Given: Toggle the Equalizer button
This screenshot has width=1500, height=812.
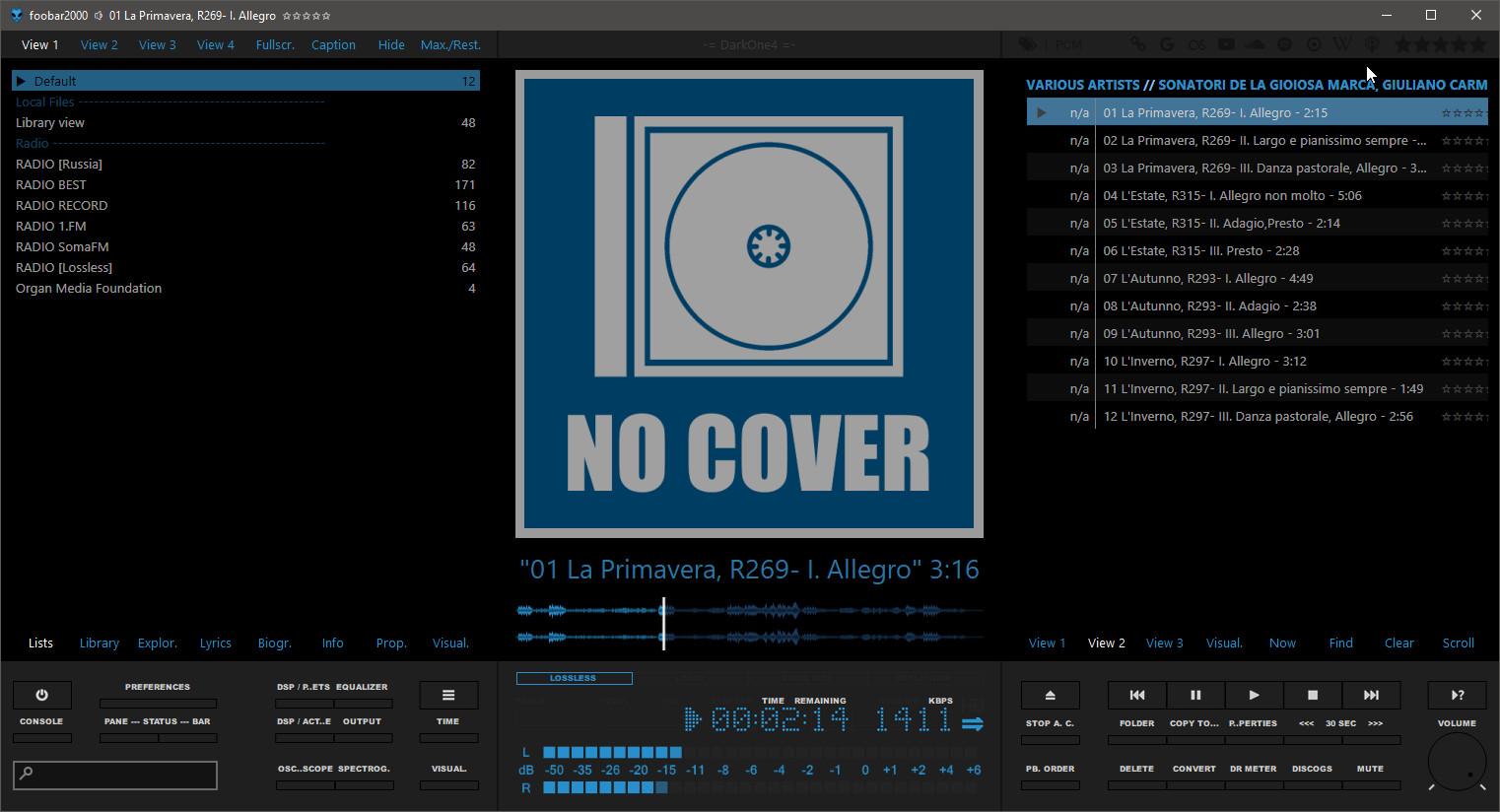Looking at the screenshot, I should coord(363,703).
